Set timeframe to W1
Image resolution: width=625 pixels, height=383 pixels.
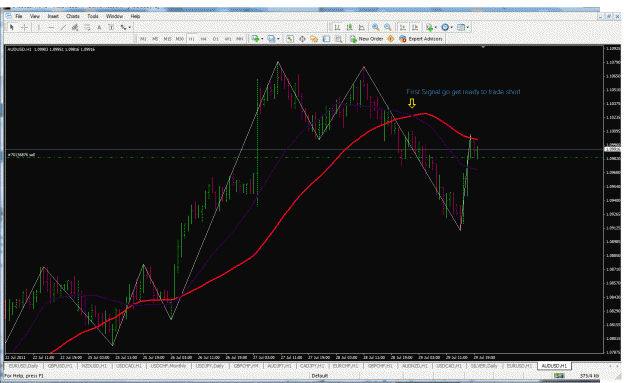click(x=228, y=39)
